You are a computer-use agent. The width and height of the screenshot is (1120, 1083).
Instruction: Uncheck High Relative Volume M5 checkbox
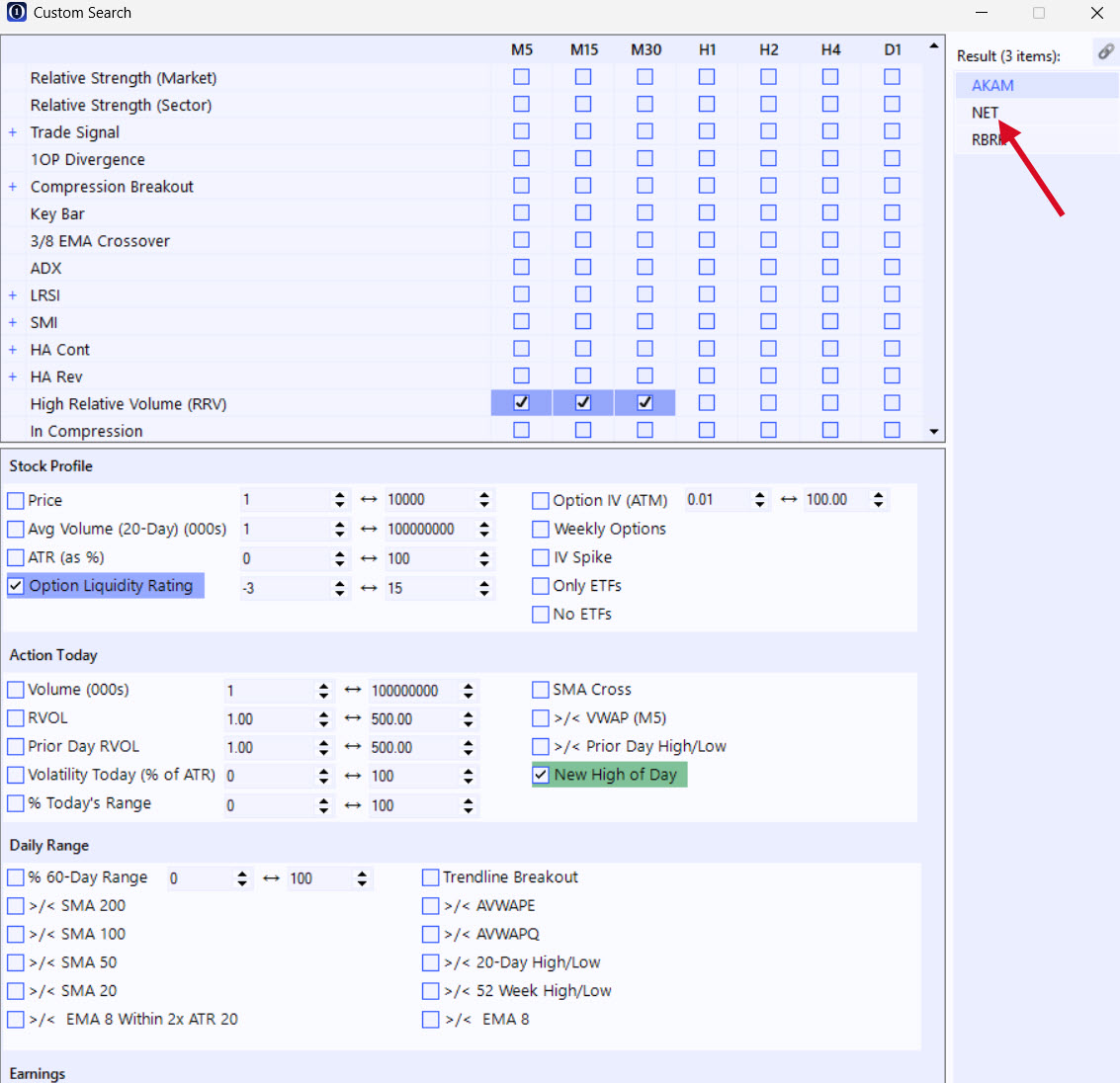[x=521, y=402]
